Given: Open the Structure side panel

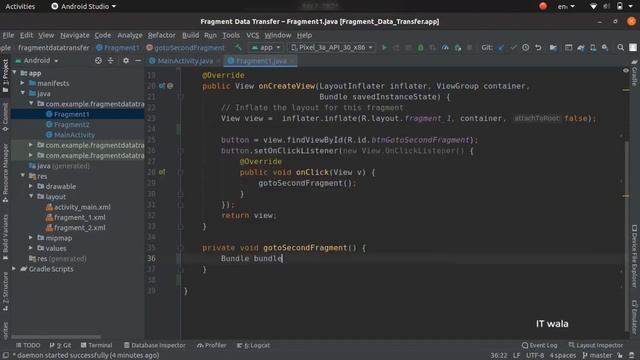Looking at the screenshot, I should [x=5, y=291].
